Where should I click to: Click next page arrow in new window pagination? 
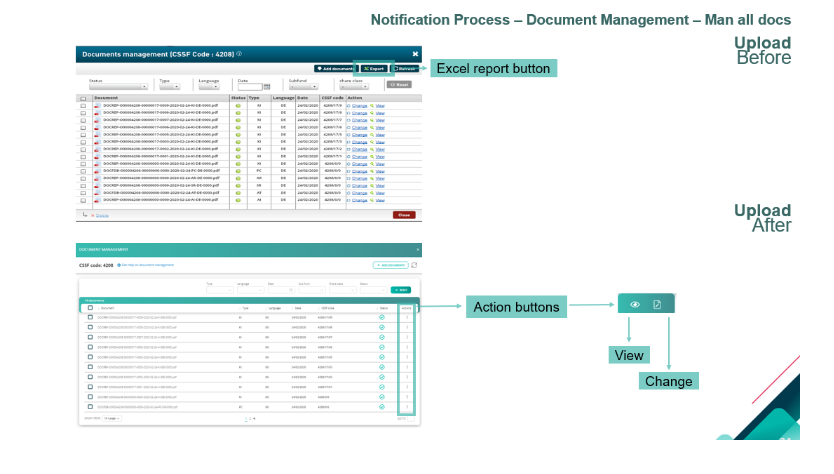click(254, 419)
